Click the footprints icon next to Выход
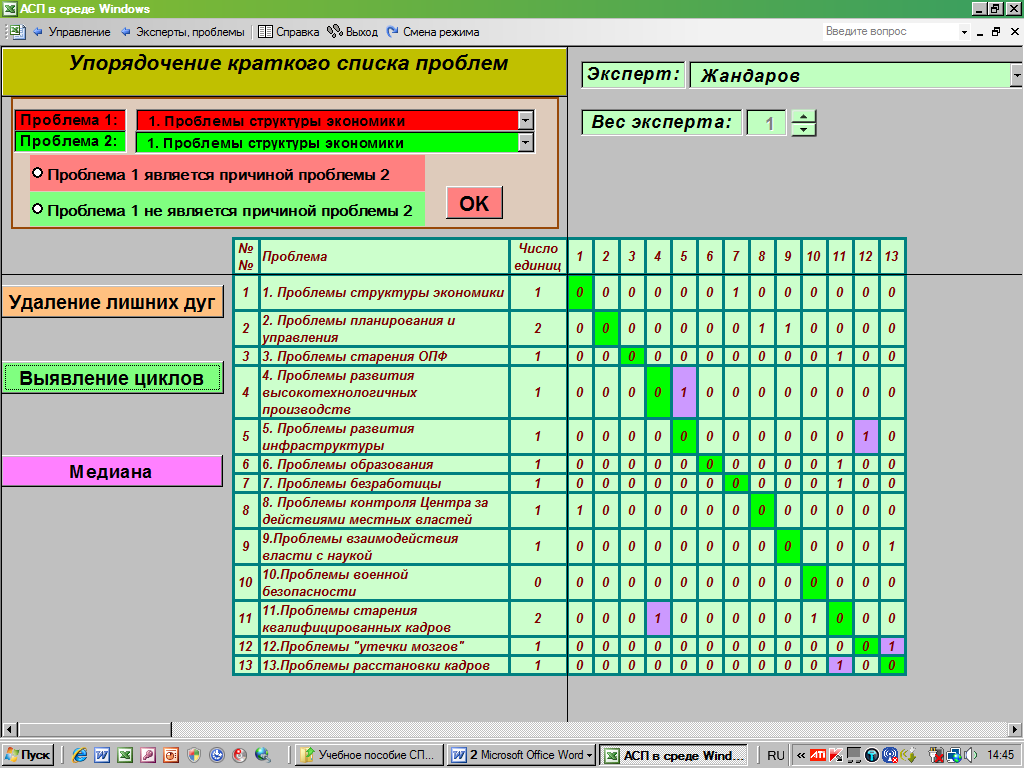The width and height of the screenshot is (1024, 768). (x=334, y=31)
